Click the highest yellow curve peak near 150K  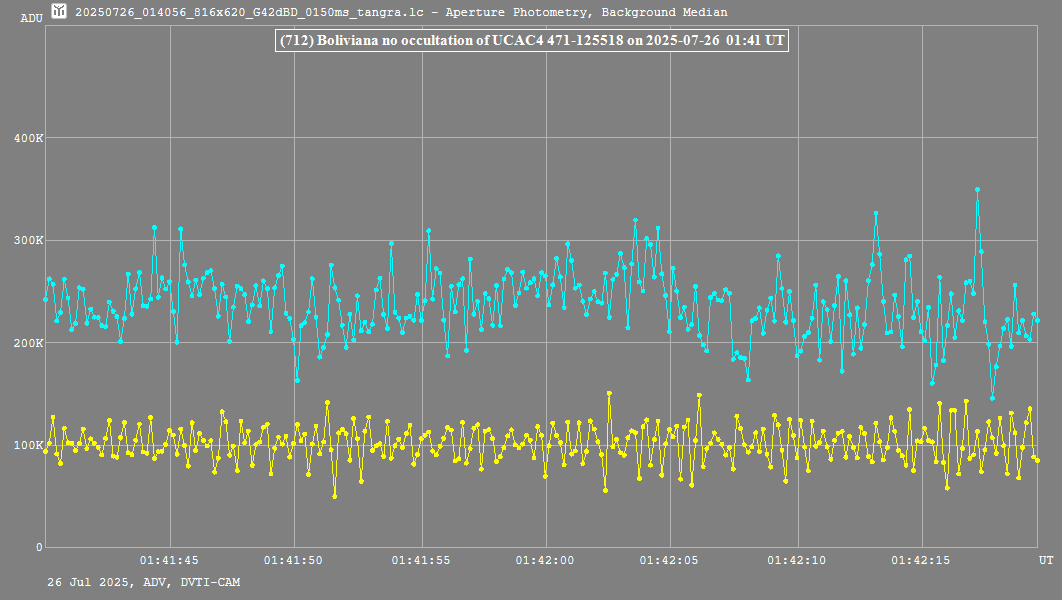(x=609, y=393)
